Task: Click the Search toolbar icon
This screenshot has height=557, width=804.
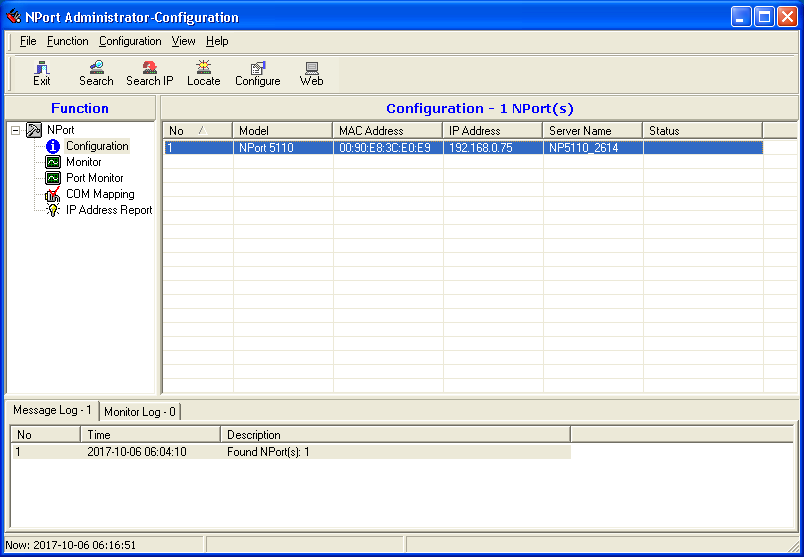Action: tap(96, 73)
